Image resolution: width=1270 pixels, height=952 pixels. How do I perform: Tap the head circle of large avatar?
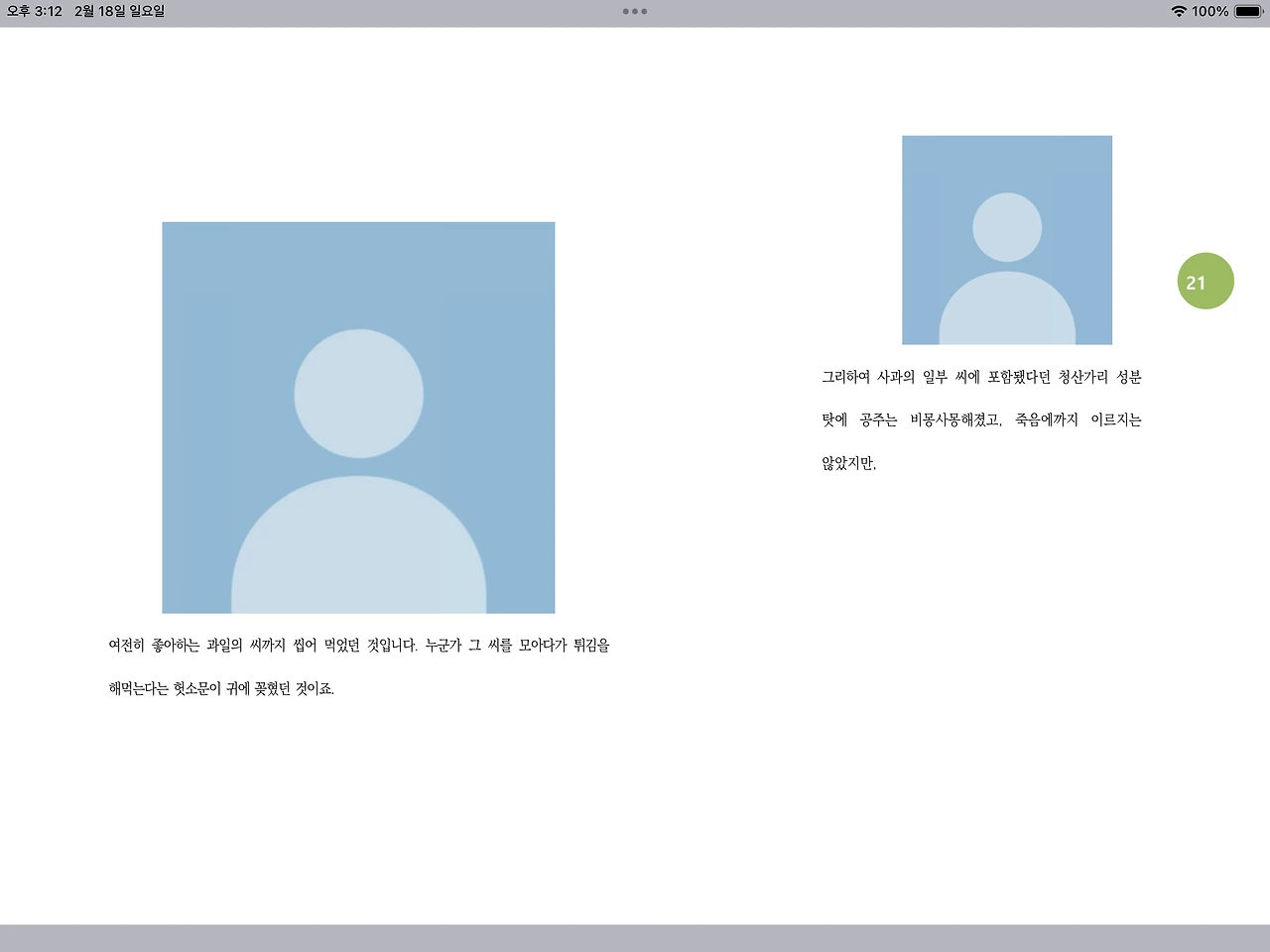click(x=358, y=394)
